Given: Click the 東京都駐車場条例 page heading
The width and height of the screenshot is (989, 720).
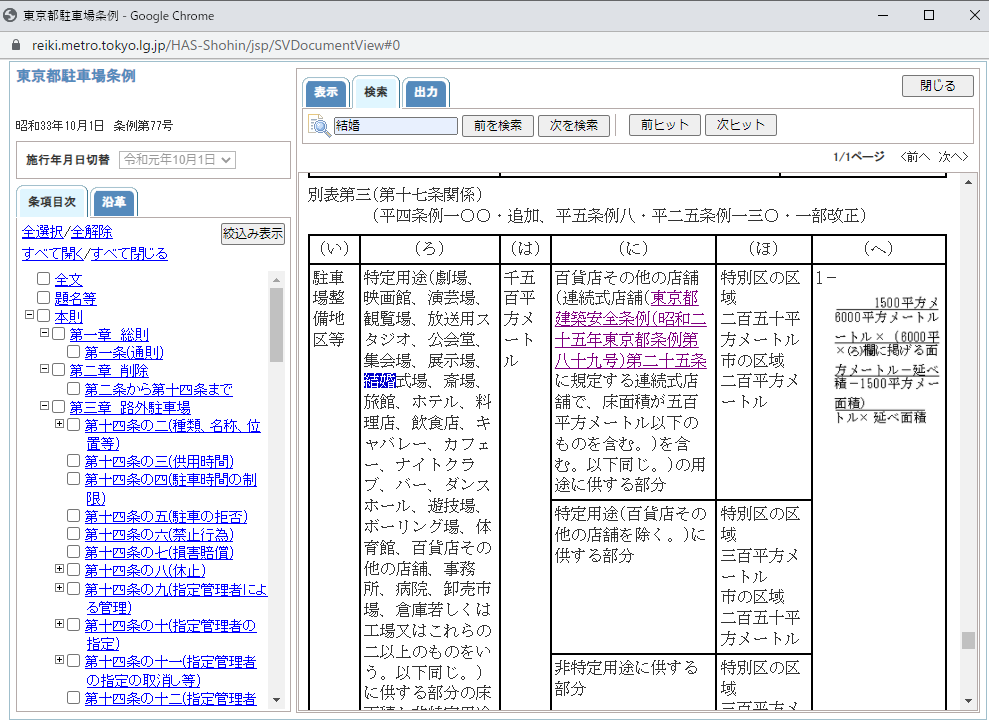Looking at the screenshot, I should (x=76, y=76).
